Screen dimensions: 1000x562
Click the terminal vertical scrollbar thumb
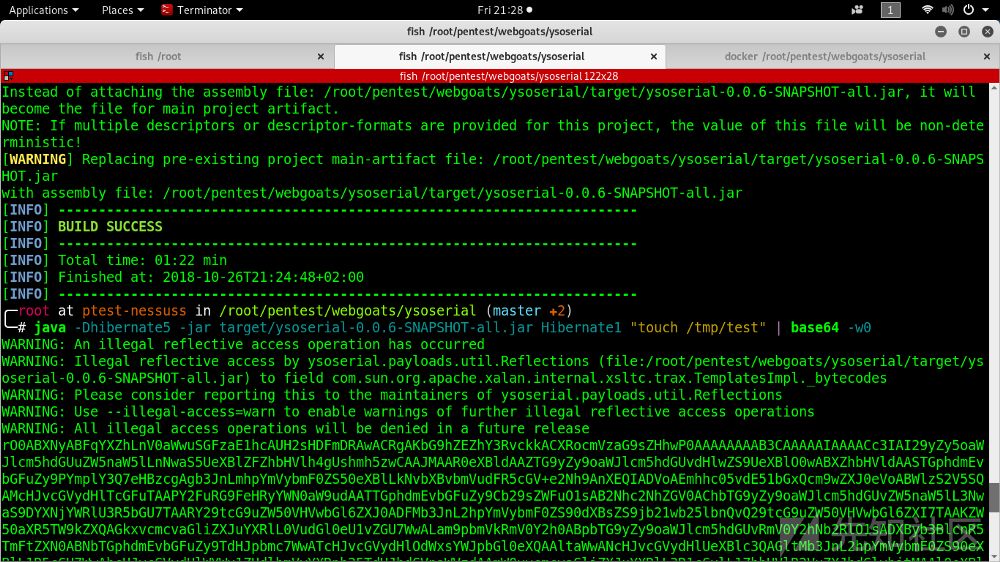994,498
